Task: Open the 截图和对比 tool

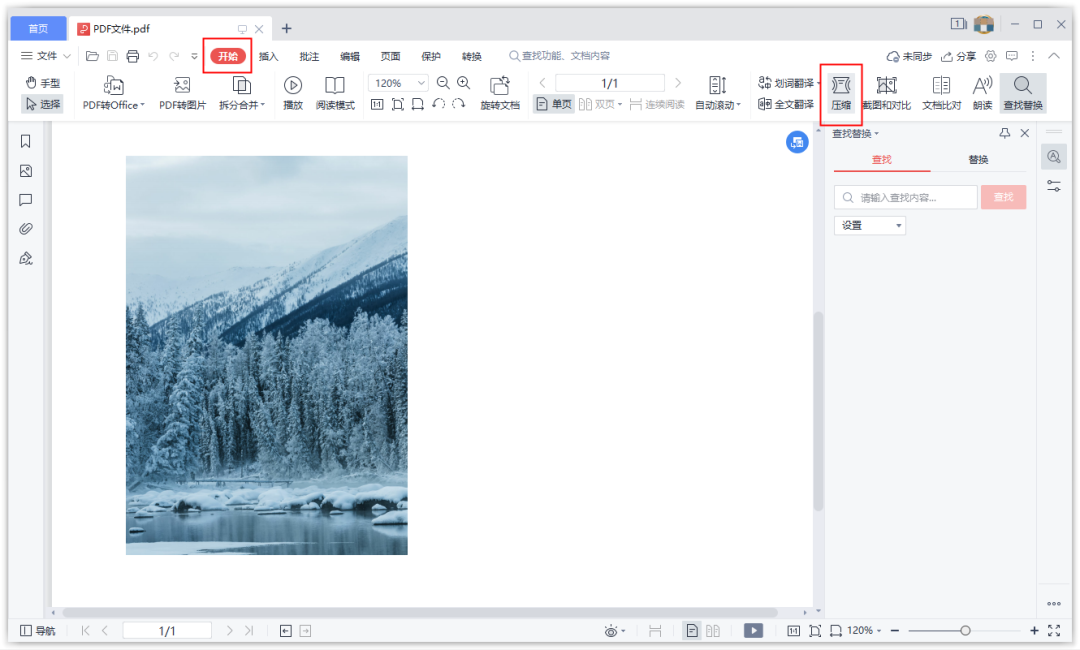Action: coord(886,92)
